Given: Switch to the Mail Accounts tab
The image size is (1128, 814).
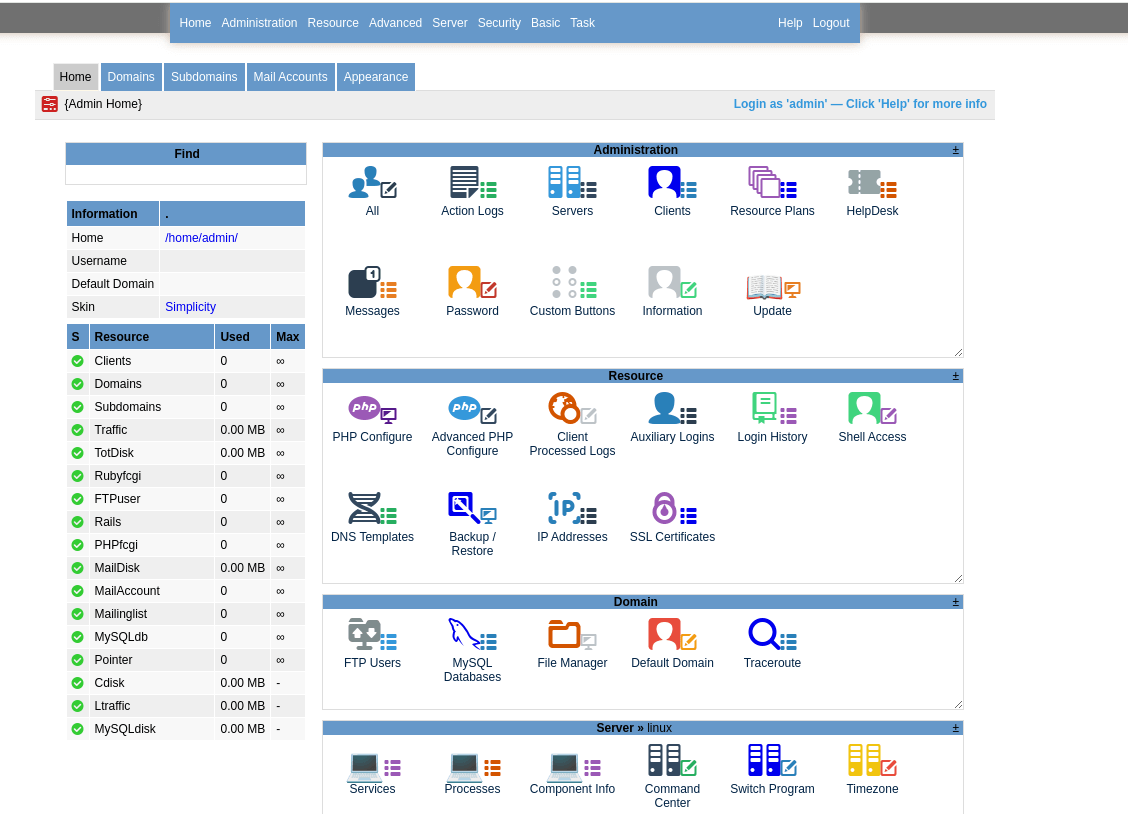Looking at the screenshot, I should (290, 77).
